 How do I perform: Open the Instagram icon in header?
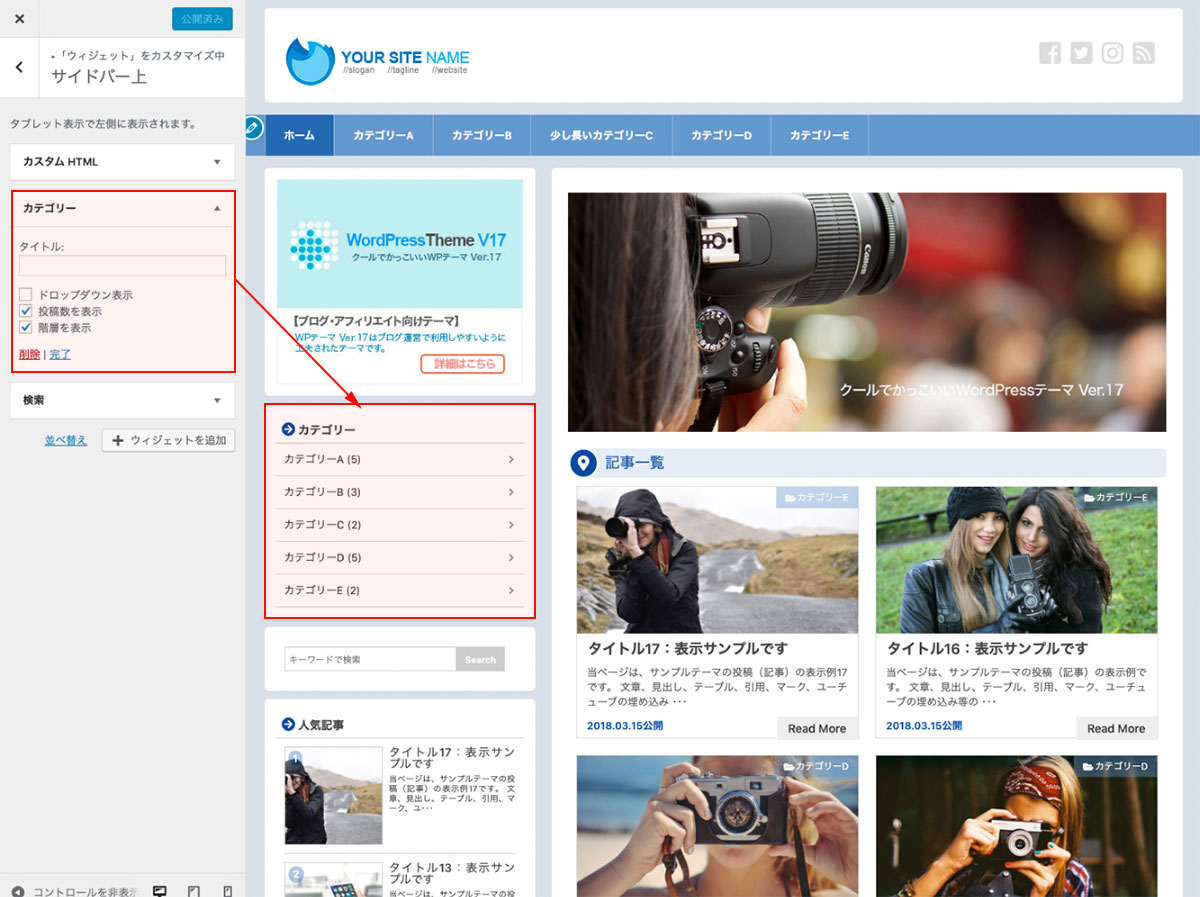tap(1113, 53)
